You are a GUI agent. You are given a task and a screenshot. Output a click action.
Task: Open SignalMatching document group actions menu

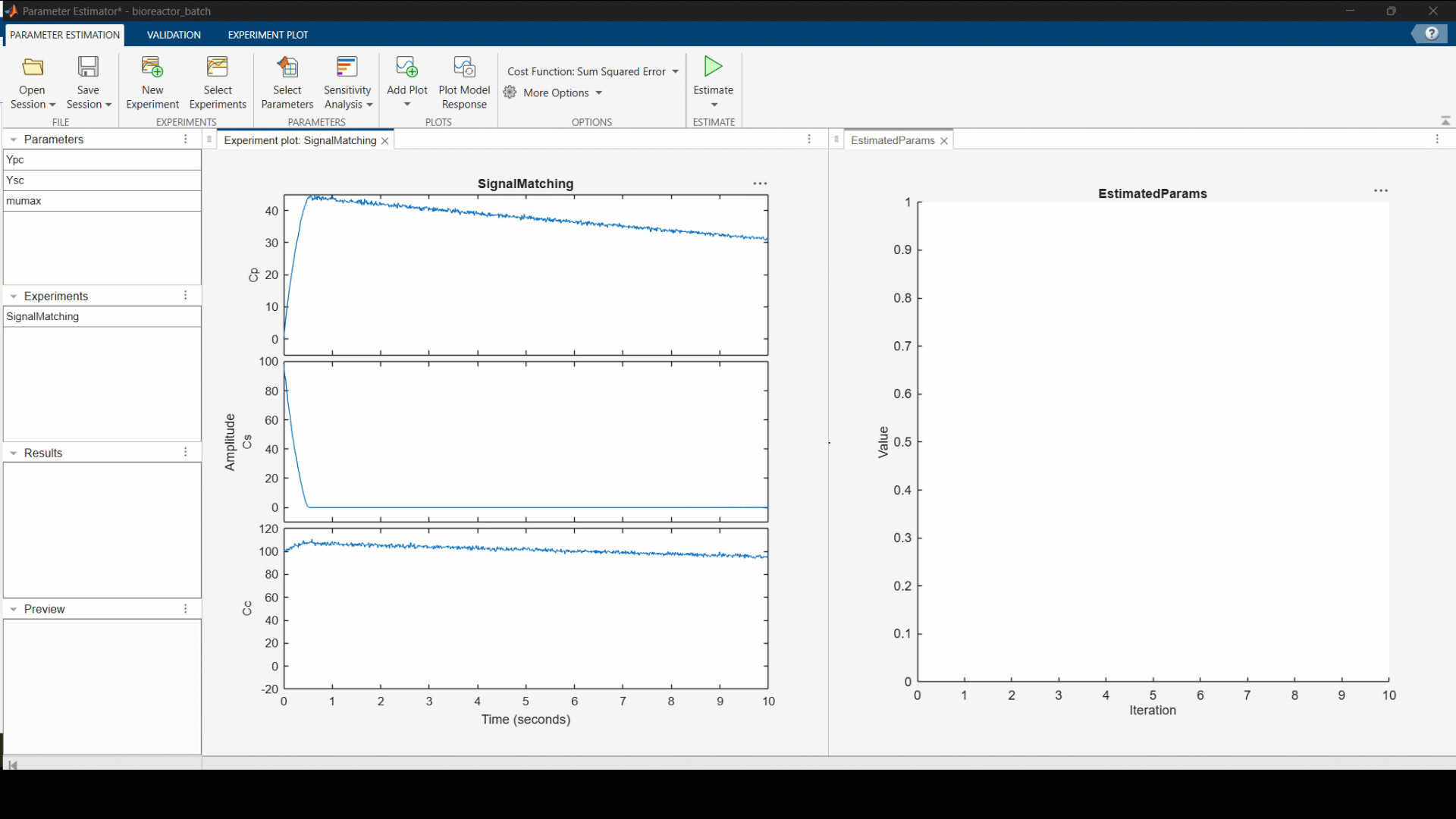coord(809,140)
